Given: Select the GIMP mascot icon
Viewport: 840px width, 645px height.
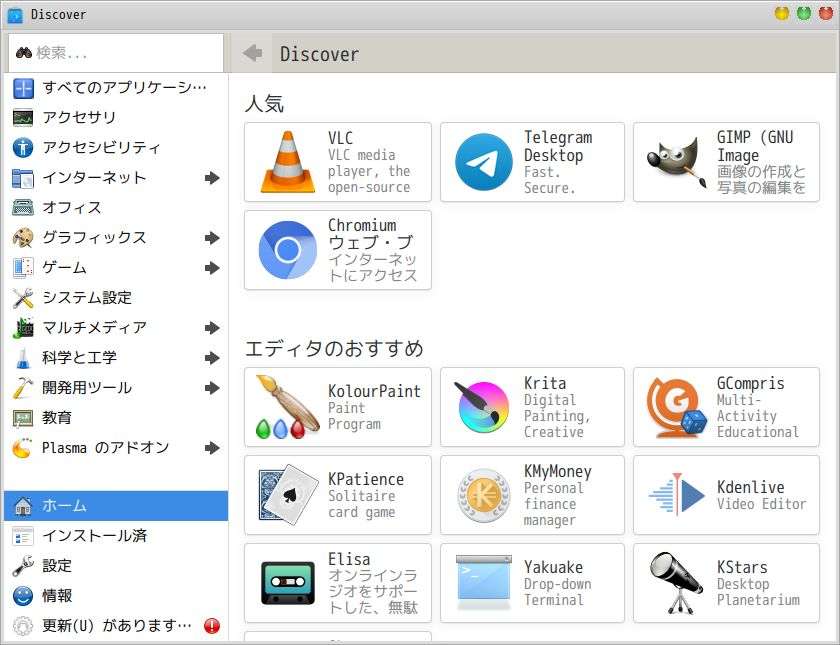Looking at the screenshot, I should [676, 162].
